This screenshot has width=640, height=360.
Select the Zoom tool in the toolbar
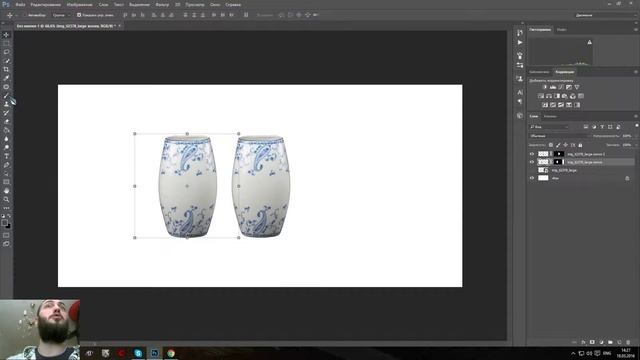tap(6, 200)
